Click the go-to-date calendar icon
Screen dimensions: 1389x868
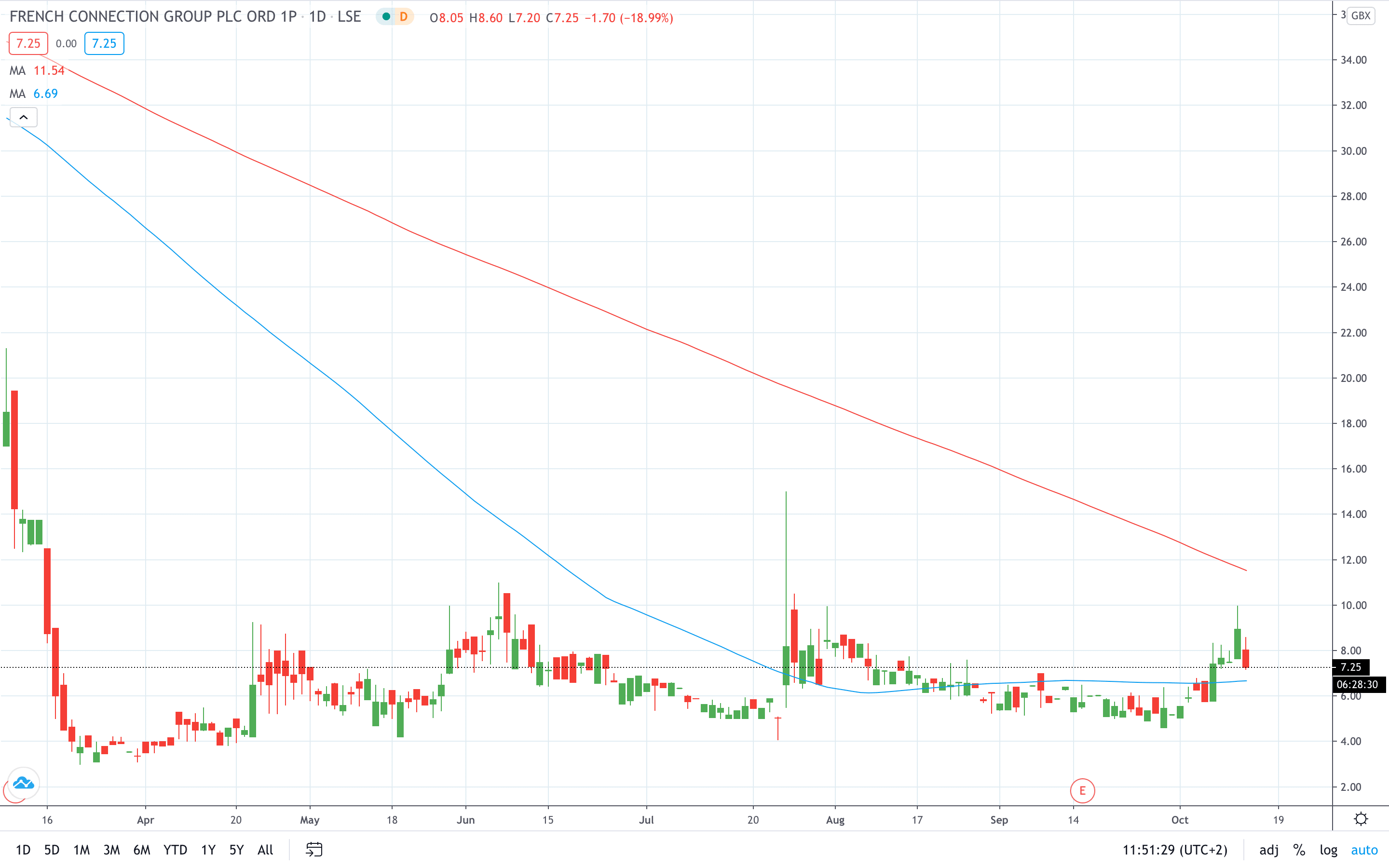point(314,849)
